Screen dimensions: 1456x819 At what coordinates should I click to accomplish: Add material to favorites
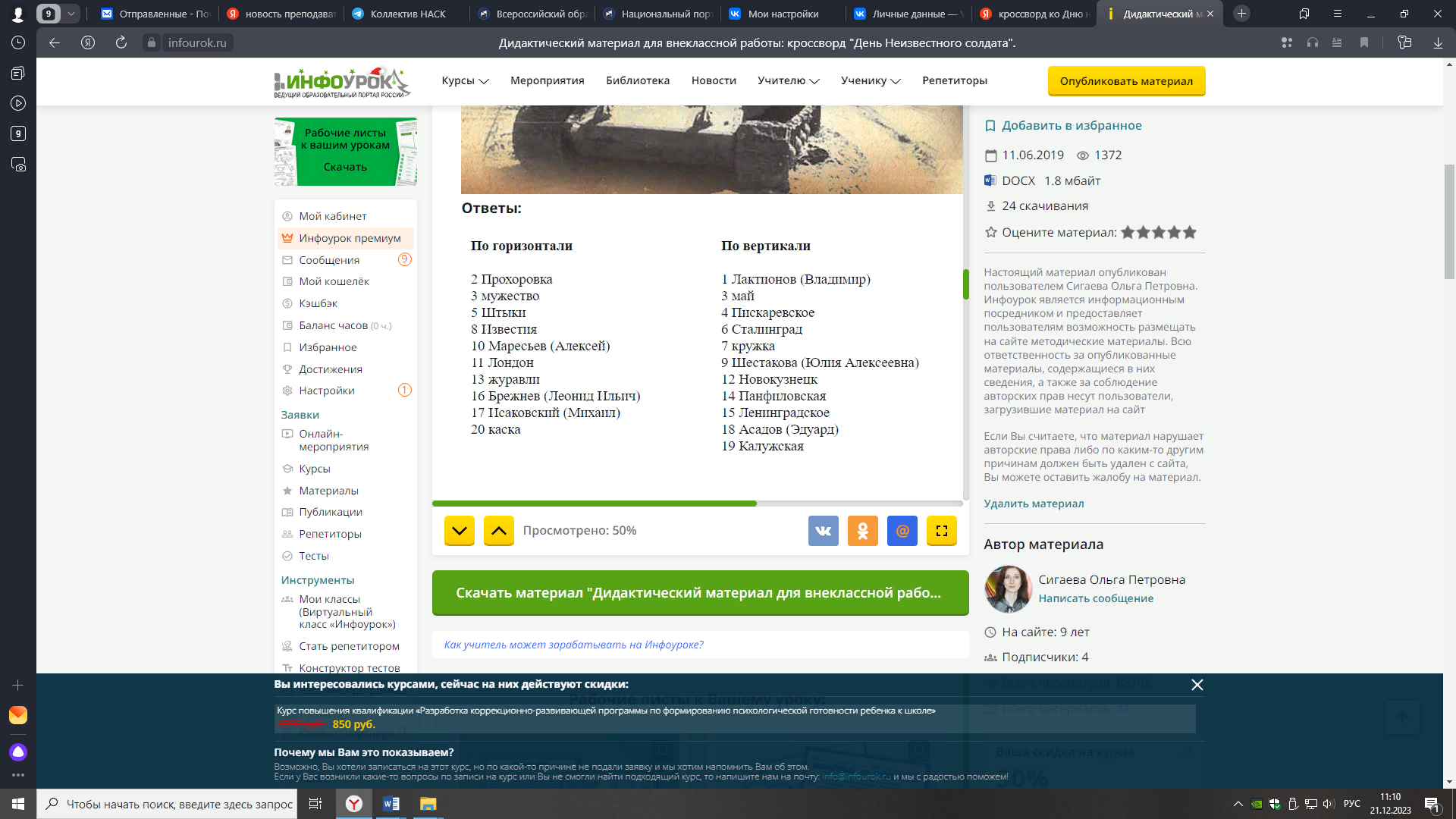[x=1071, y=125]
